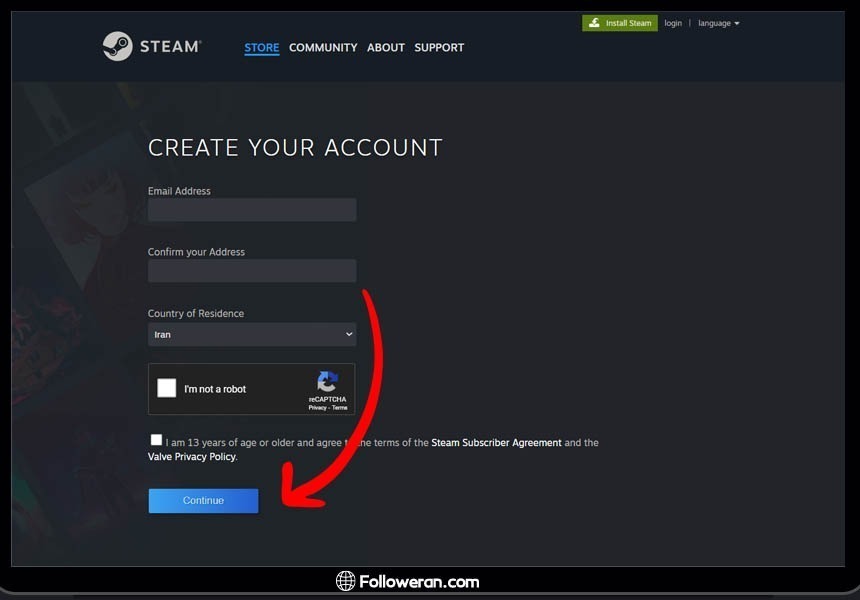860x600 pixels.
Task: Open the SUPPORT menu item
Action: tap(439, 47)
